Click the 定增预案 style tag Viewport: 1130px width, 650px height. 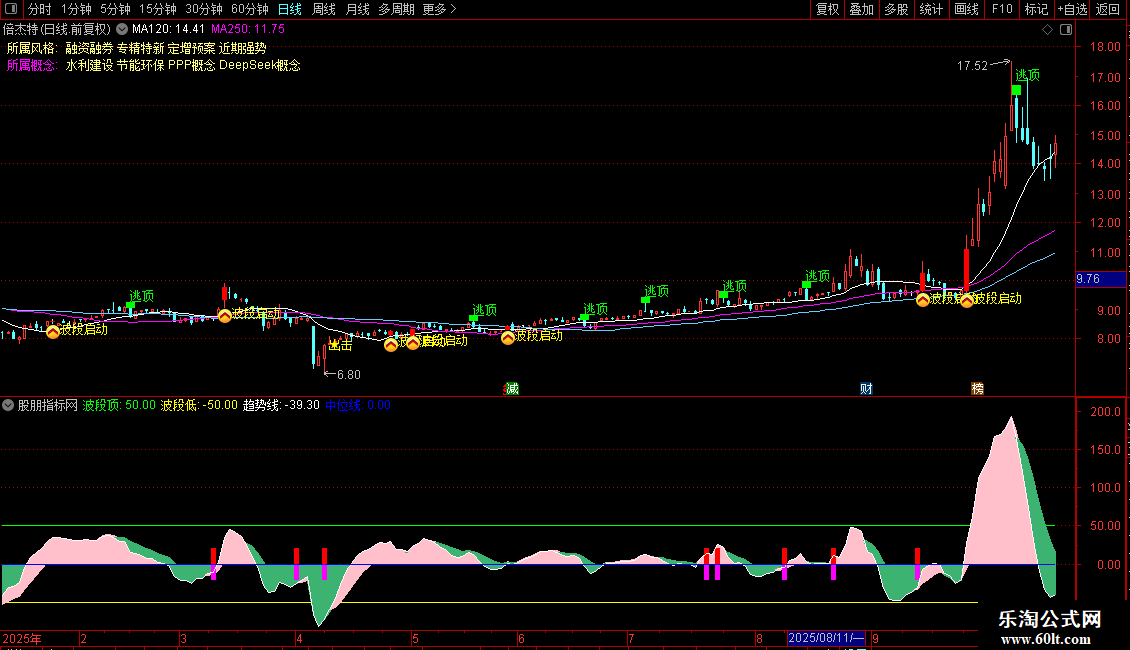coord(192,48)
